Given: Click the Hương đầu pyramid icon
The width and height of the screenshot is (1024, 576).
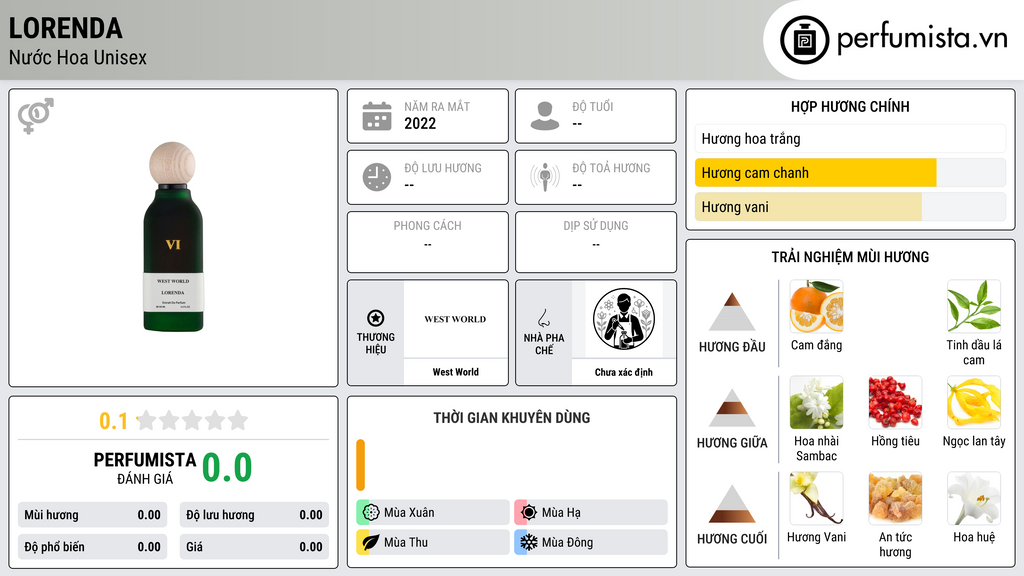Looking at the screenshot, I should 732,312.
